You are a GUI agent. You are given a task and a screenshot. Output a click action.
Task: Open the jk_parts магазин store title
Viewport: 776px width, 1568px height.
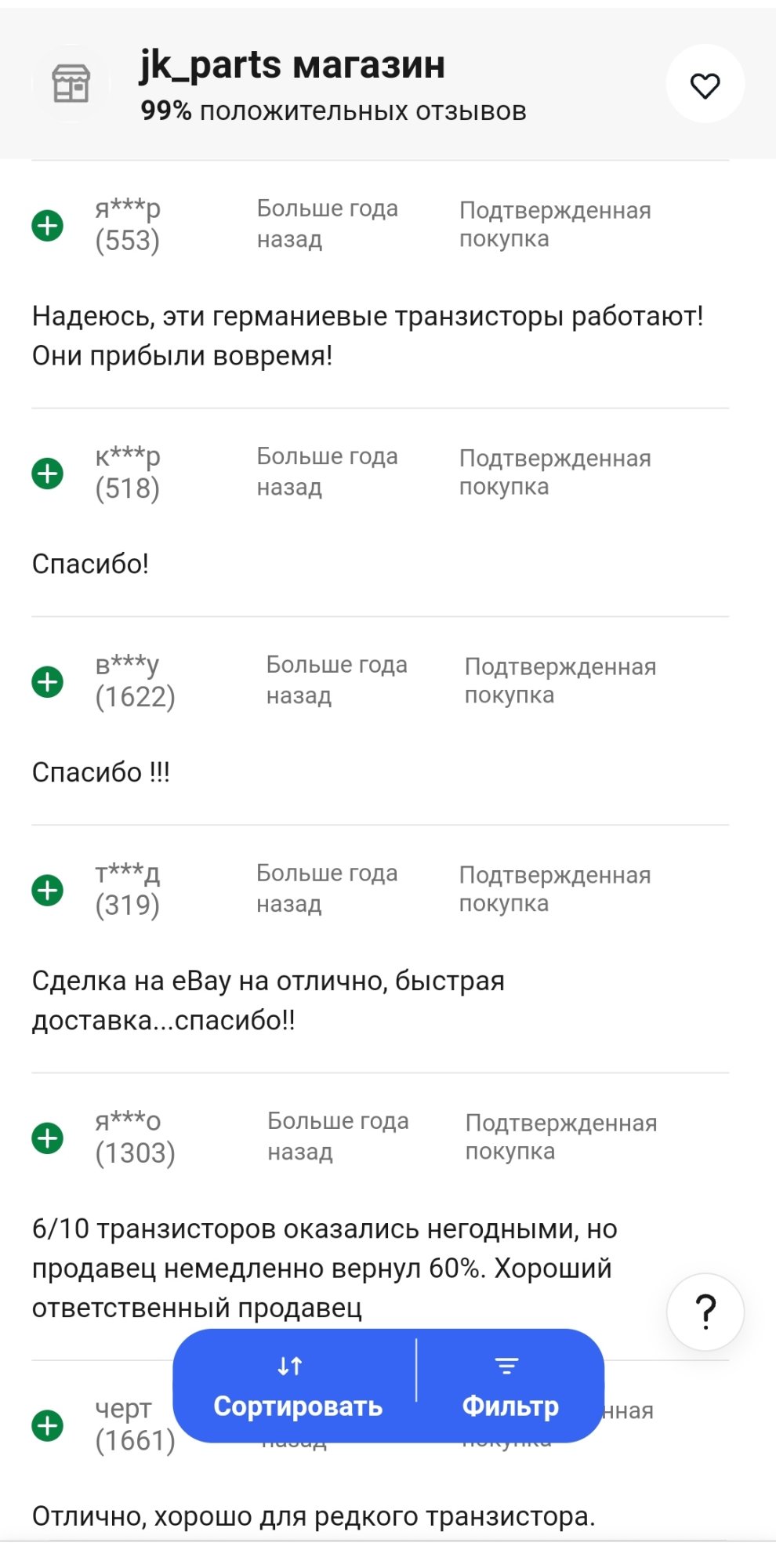tap(292, 64)
